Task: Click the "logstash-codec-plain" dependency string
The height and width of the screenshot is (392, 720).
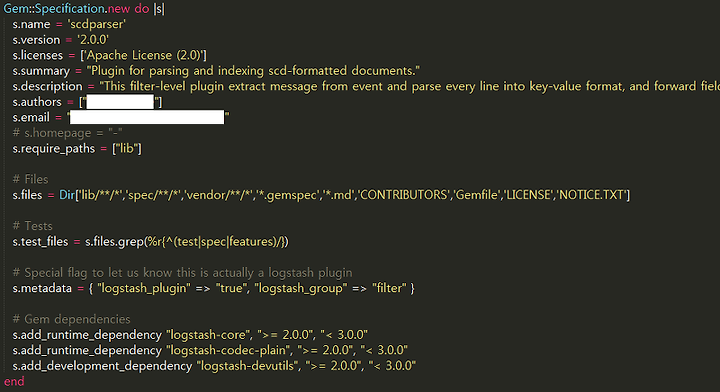Action: pyautogui.click(x=229, y=350)
